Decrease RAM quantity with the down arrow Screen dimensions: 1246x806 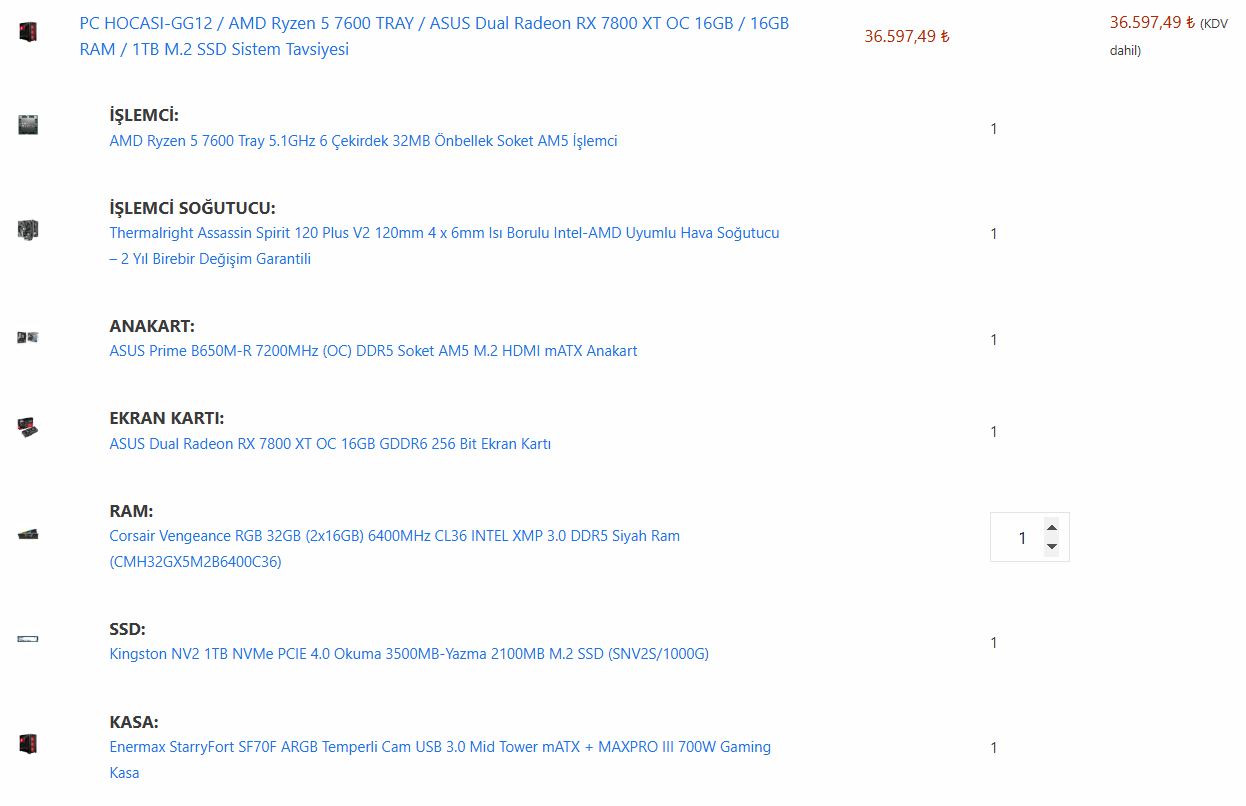(x=1051, y=547)
